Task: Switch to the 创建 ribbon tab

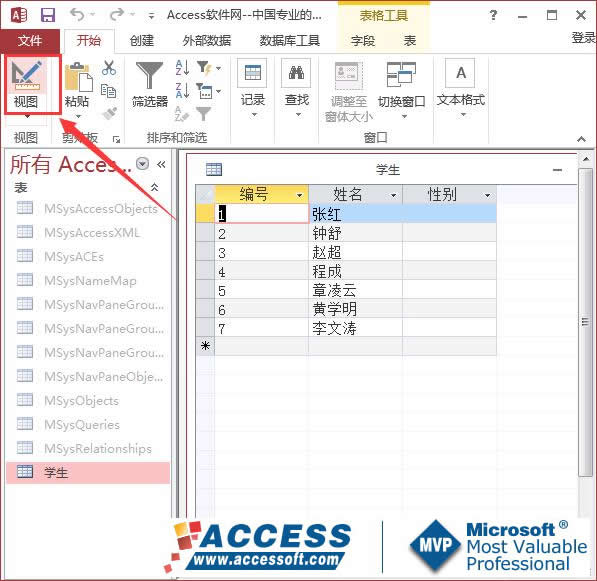Action: (x=142, y=40)
